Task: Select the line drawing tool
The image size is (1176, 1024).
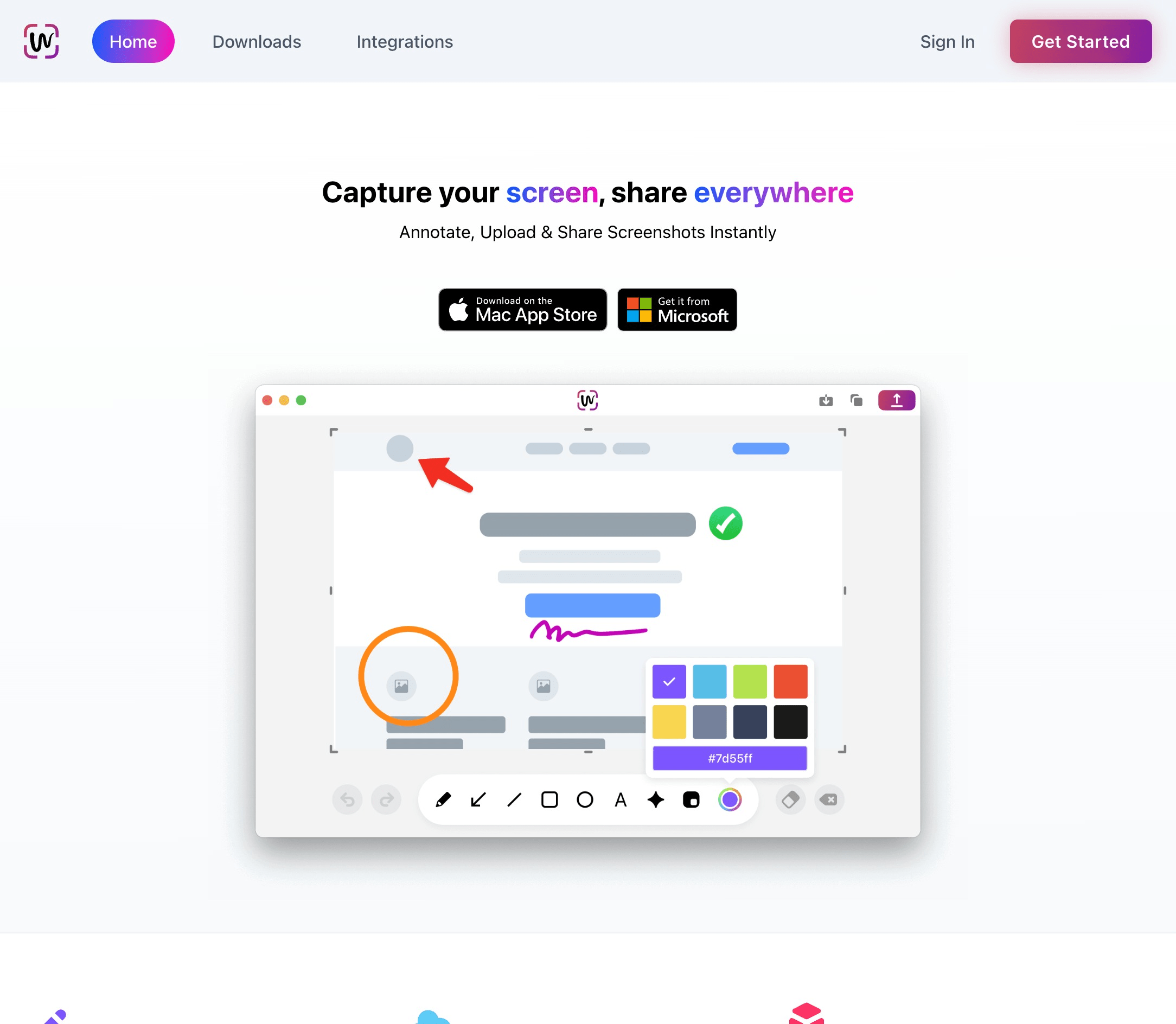Action: [514, 799]
